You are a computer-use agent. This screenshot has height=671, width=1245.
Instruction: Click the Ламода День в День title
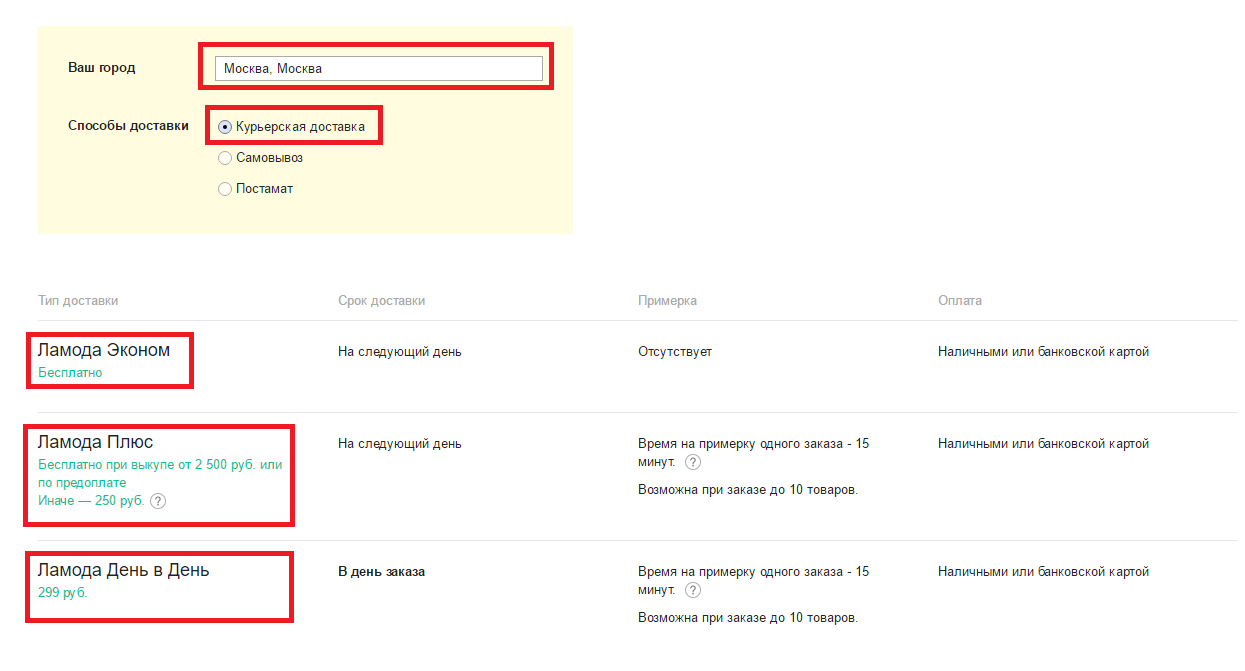pyautogui.click(x=124, y=570)
